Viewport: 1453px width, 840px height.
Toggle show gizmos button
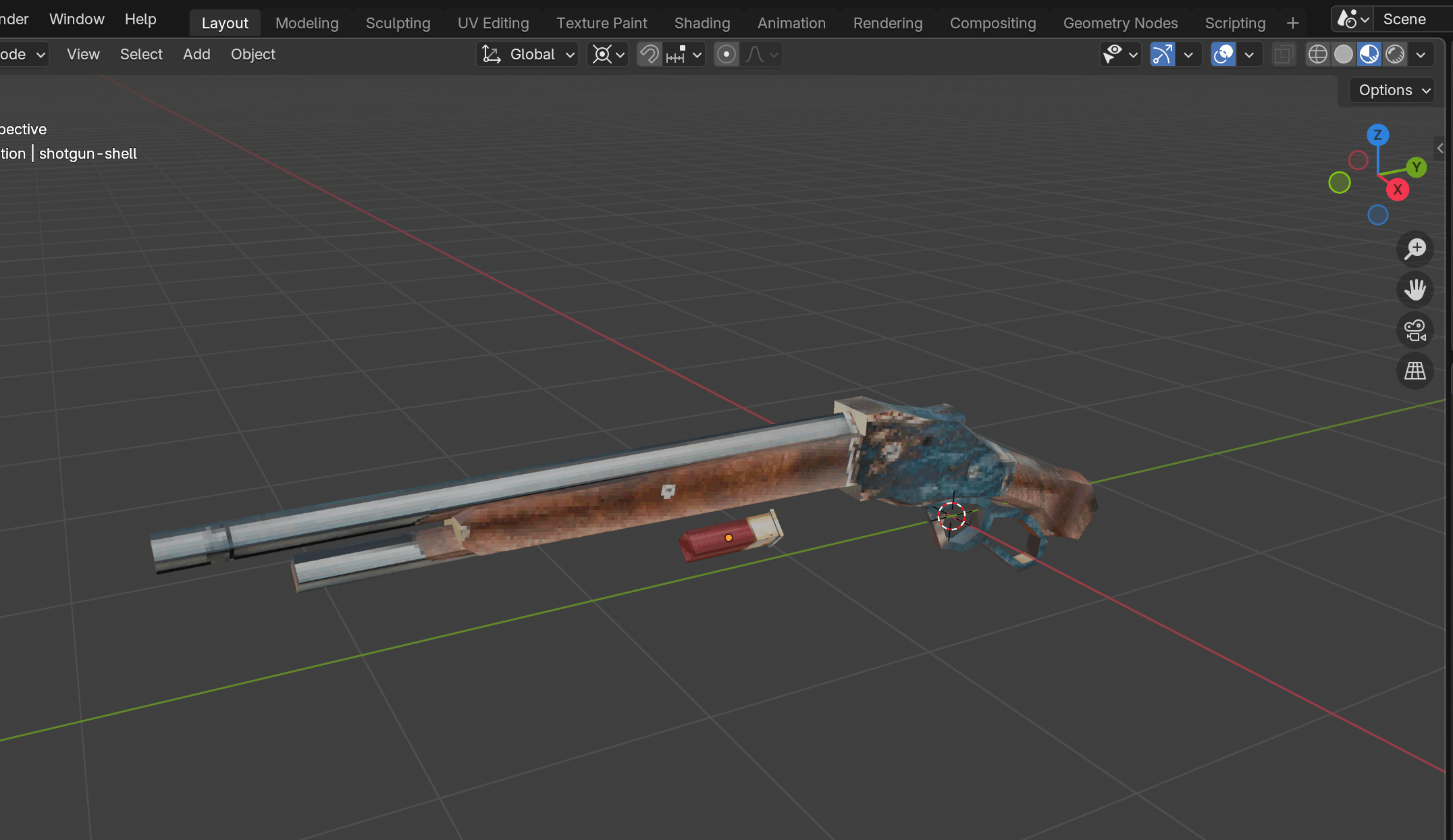(1162, 54)
